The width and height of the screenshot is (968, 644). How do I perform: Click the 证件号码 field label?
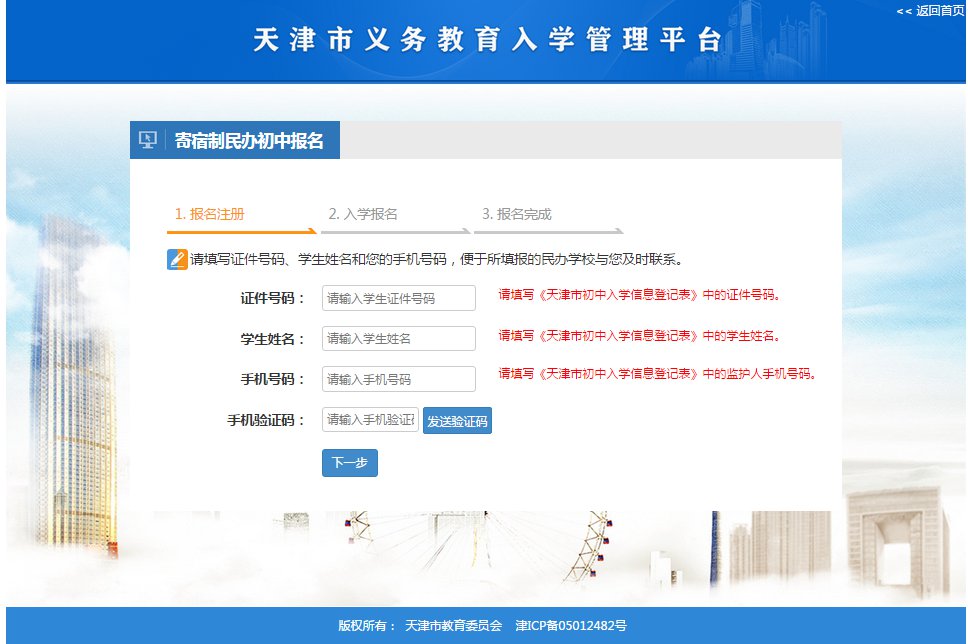click(272, 298)
